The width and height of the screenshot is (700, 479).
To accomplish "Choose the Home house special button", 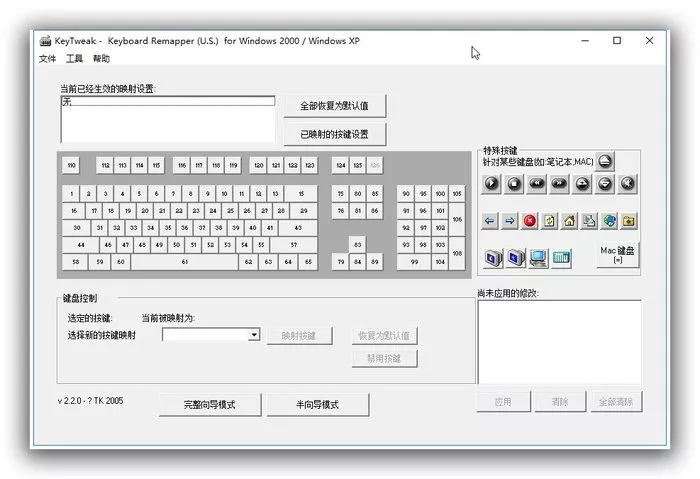I will click(569, 221).
